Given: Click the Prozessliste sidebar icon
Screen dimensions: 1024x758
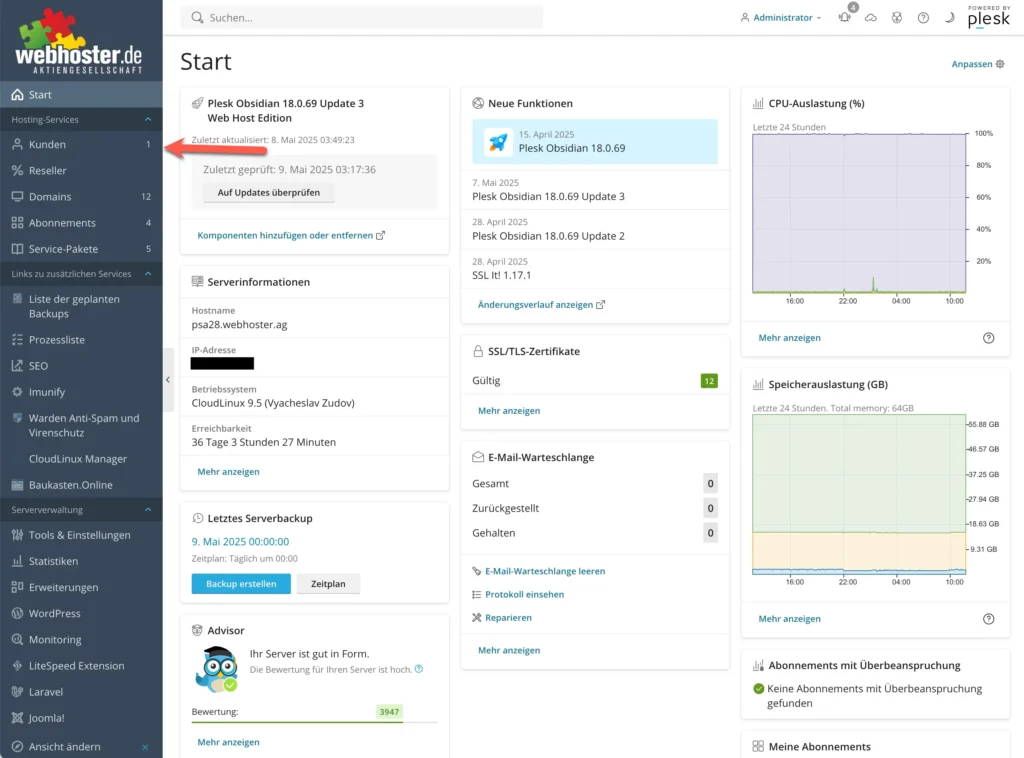Looking at the screenshot, I should [x=17, y=340].
